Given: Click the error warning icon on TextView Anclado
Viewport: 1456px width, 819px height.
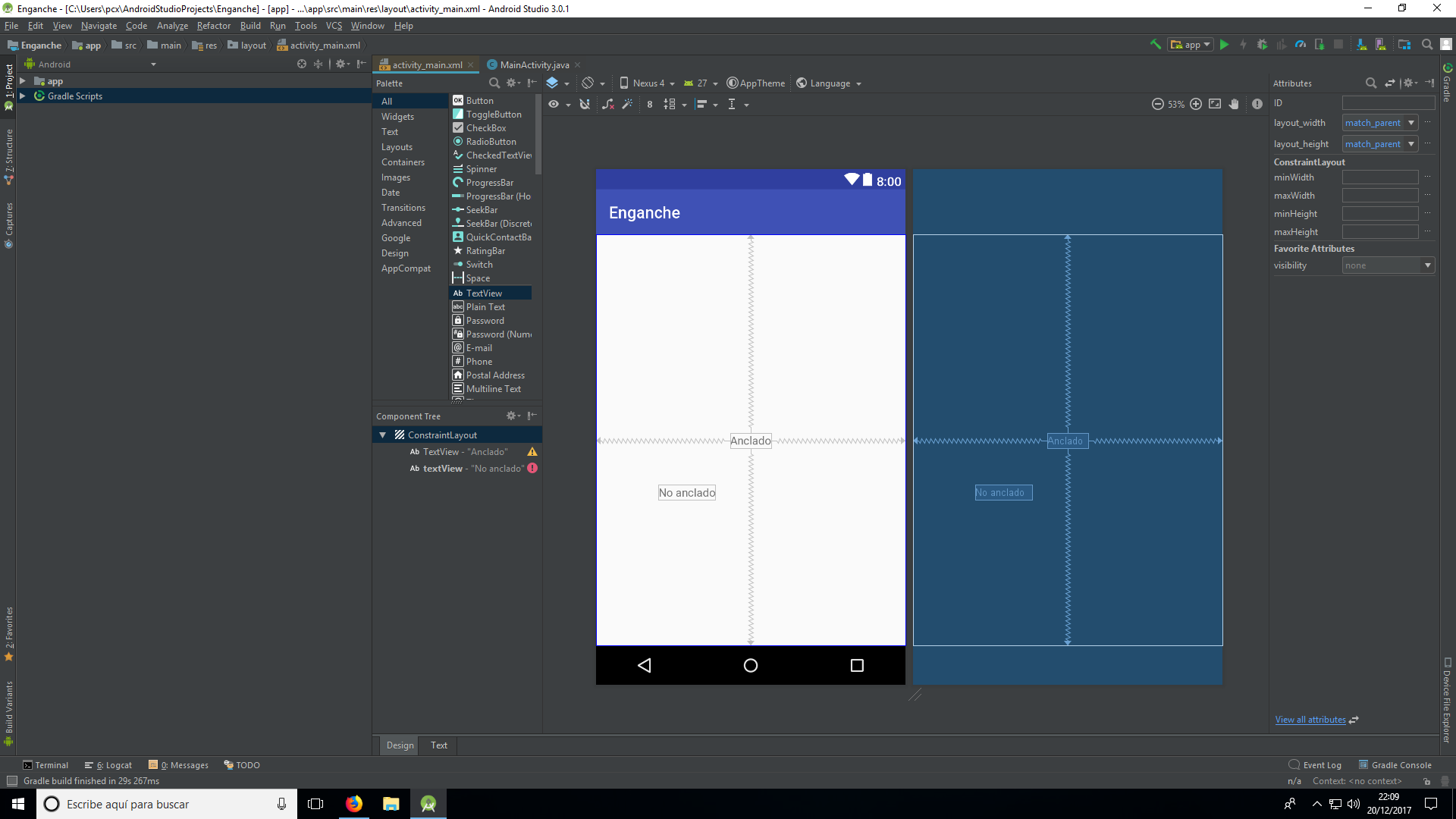Looking at the screenshot, I should pos(533,452).
